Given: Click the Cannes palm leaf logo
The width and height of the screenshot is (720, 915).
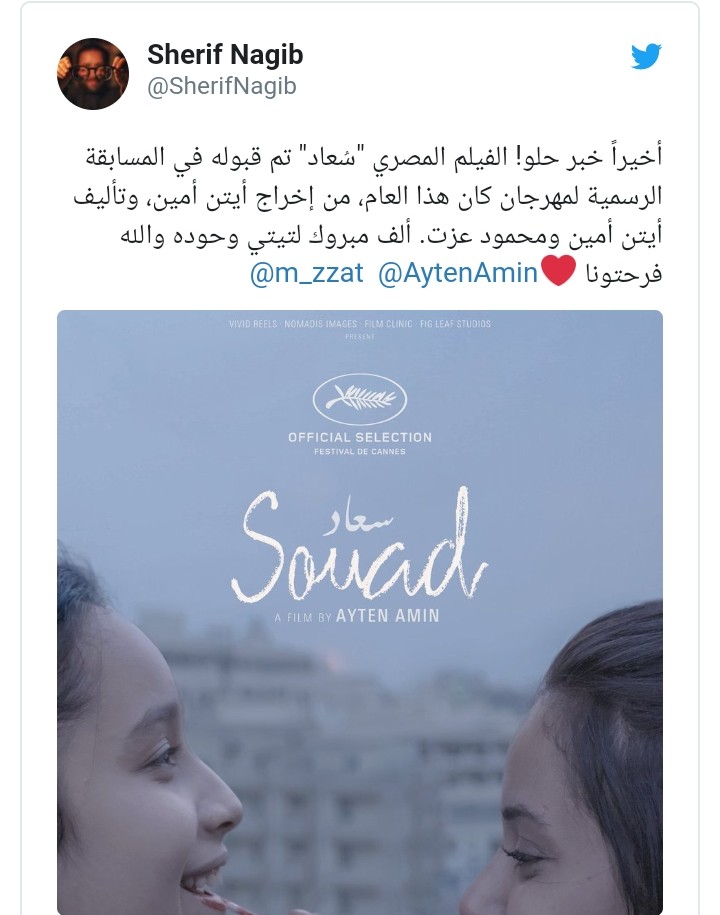Looking at the screenshot, I should (360, 399).
